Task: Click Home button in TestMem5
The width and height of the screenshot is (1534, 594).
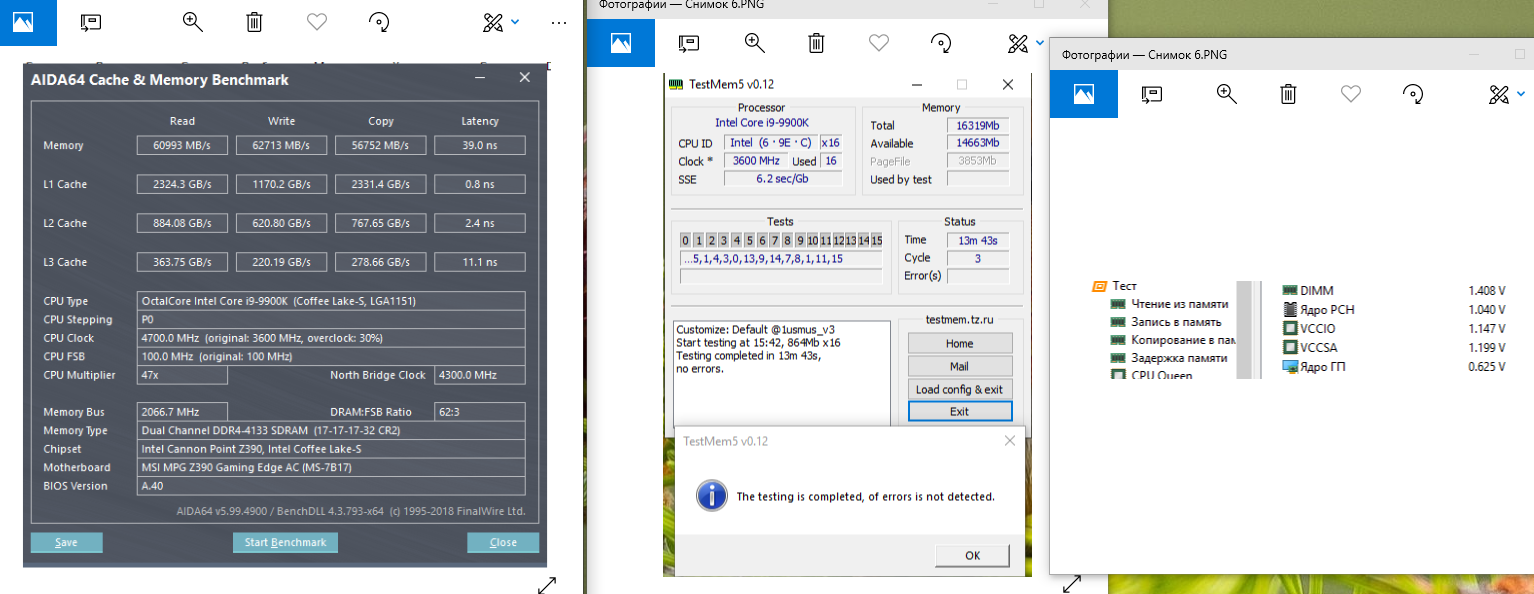Action: pos(960,343)
